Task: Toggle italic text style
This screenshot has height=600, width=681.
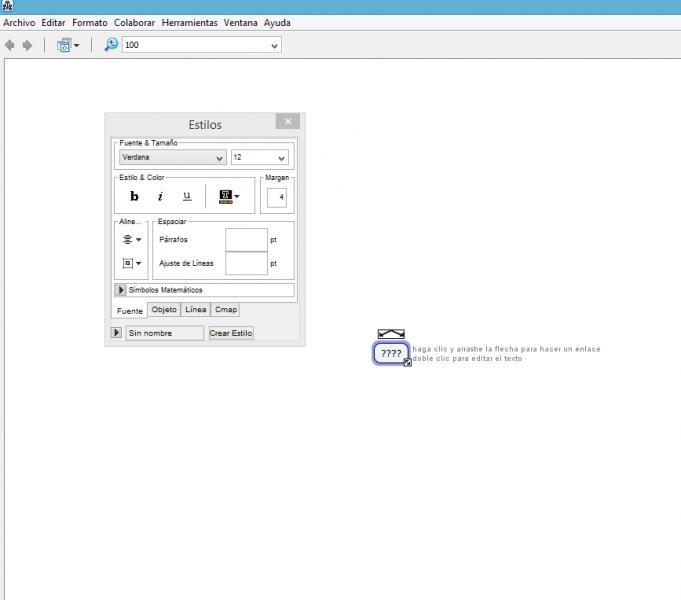Action: [x=160, y=196]
